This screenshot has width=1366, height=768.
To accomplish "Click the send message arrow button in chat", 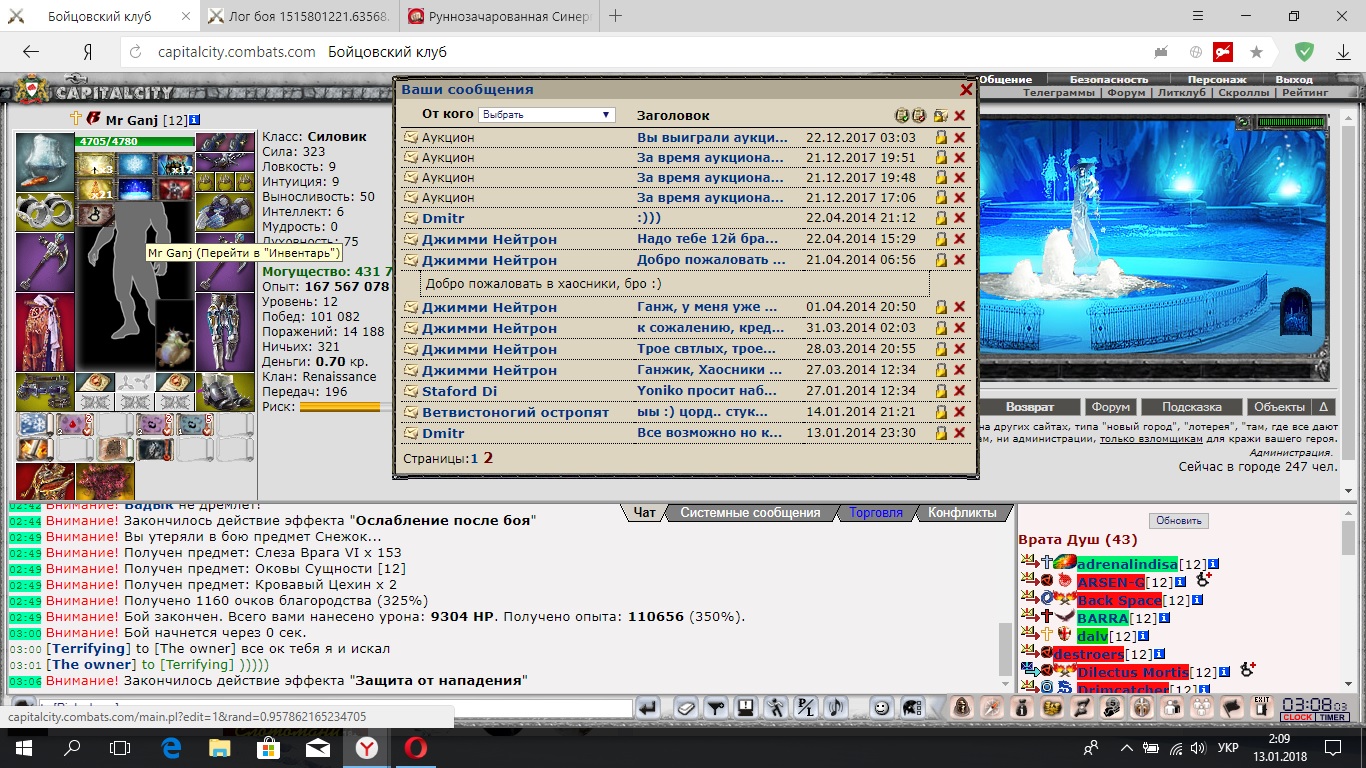I will pyautogui.click(x=647, y=709).
